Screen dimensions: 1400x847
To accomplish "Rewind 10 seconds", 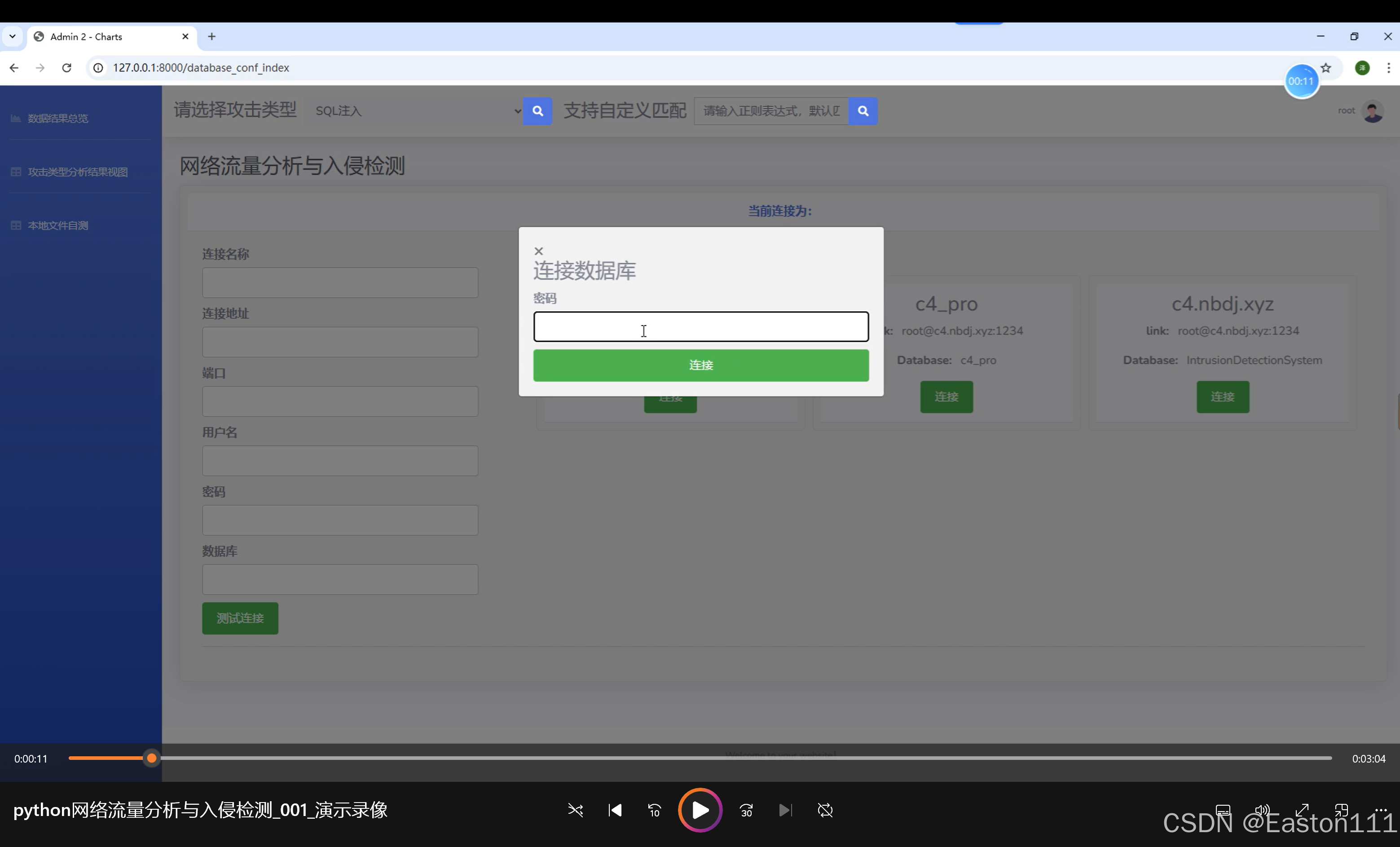I will (x=655, y=810).
